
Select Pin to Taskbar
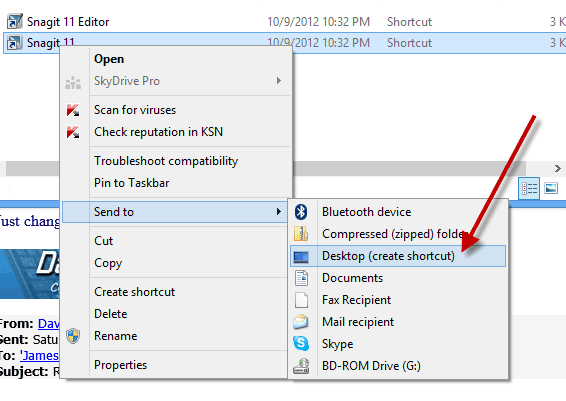point(131,183)
